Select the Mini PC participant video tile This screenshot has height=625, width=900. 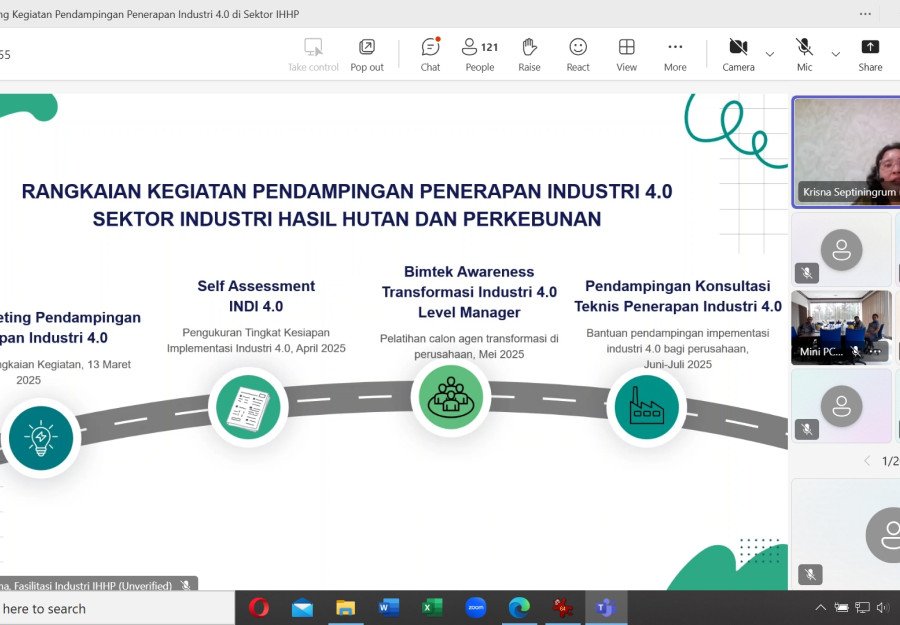(841, 327)
